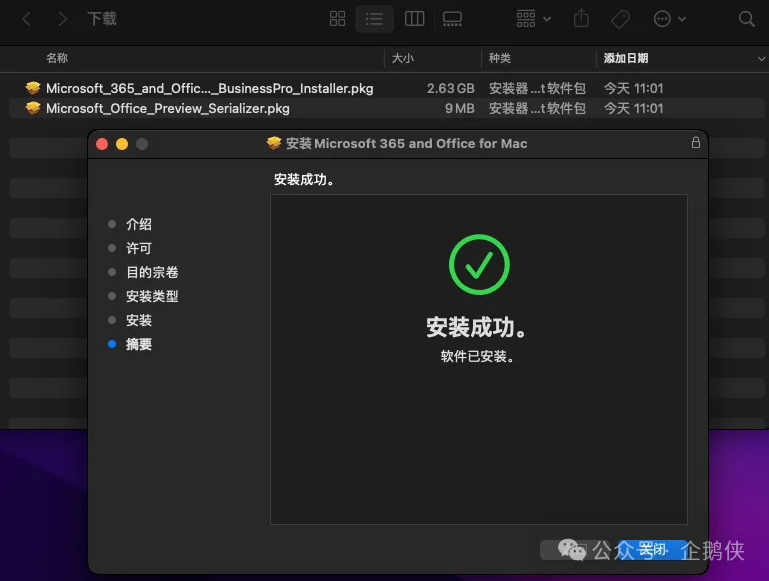769x581 pixels.
Task: Click the Finder tag icon
Action: [x=620, y=19]
